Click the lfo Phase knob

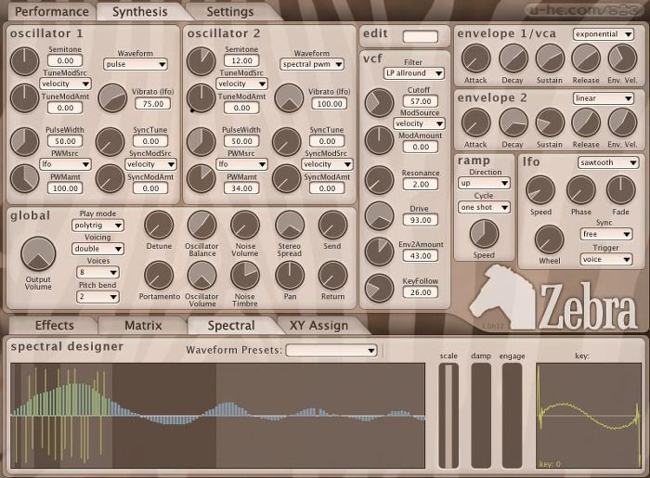click(x=580, y=189)
